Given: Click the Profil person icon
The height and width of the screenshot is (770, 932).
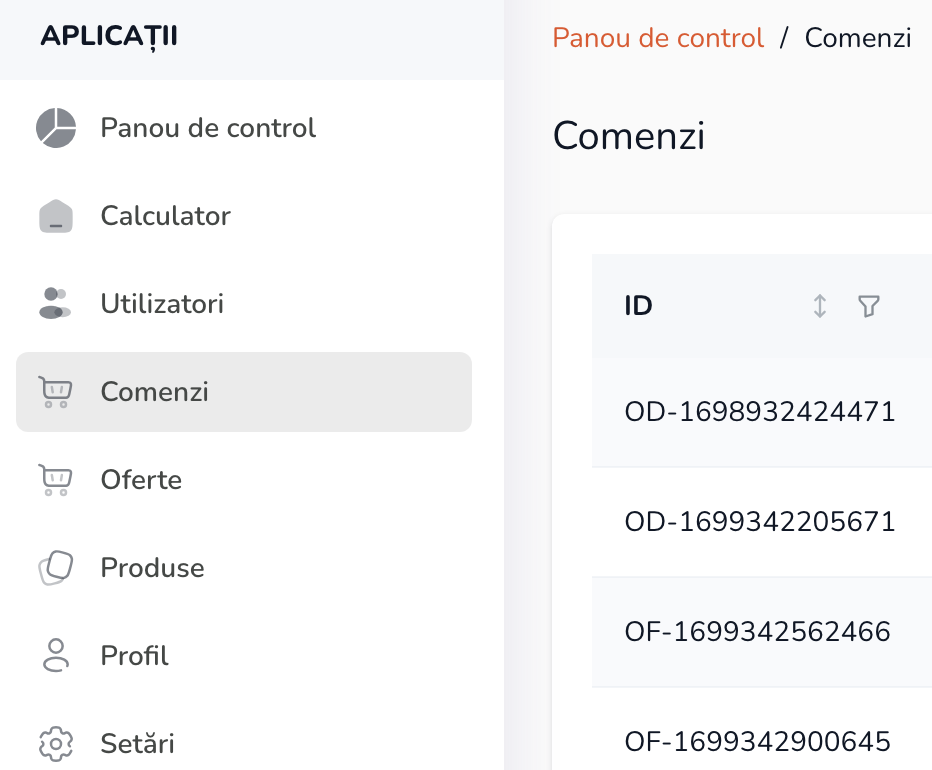Looking at the screenshot, I should [56, 656].
